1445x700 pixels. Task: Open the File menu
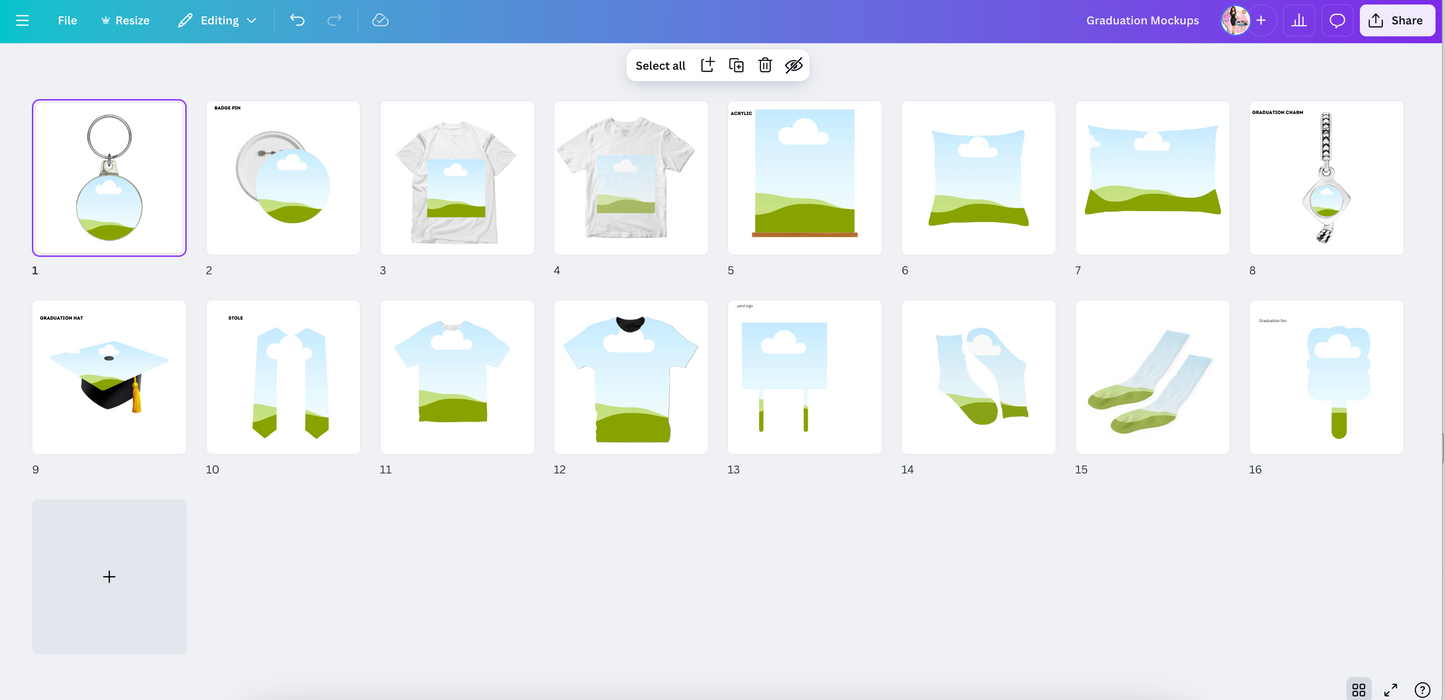pos(66,20)
